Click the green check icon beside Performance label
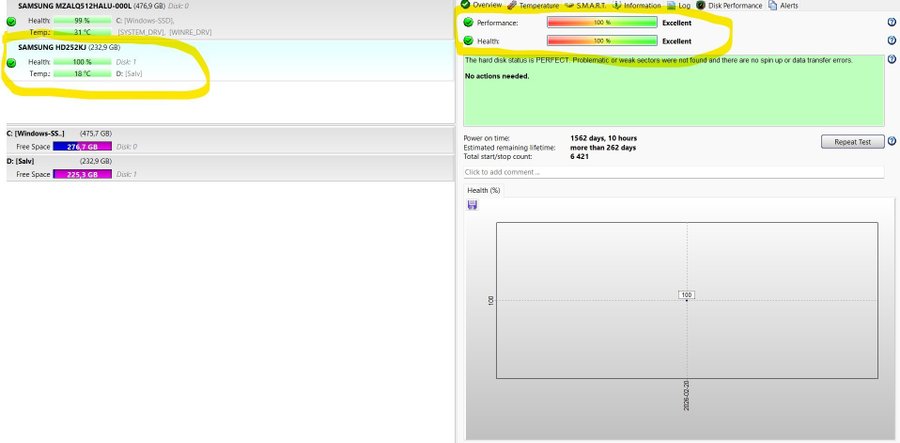900x443 pixels. 468,22
